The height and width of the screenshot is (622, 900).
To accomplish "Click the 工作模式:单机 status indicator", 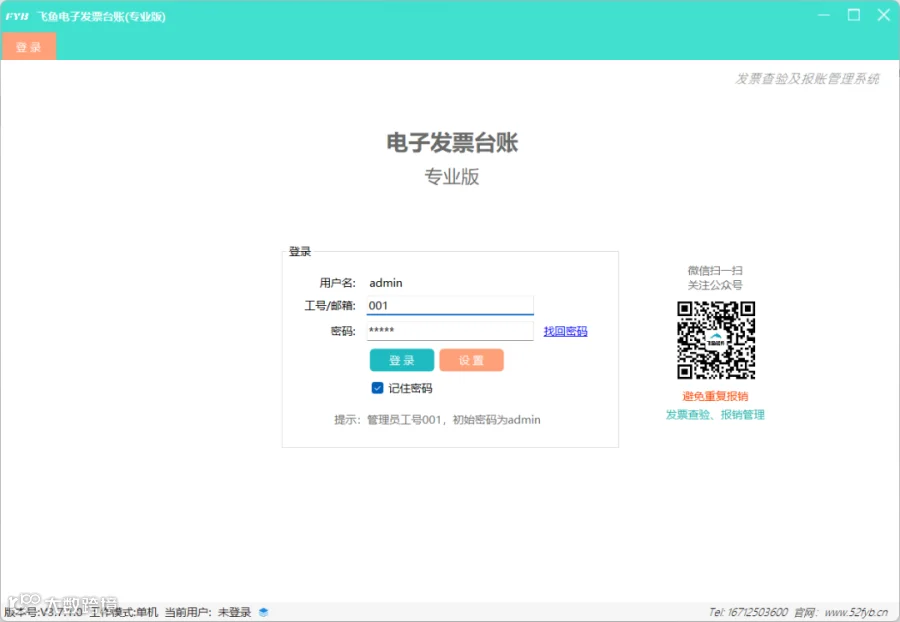I will (x=123, y=612).
